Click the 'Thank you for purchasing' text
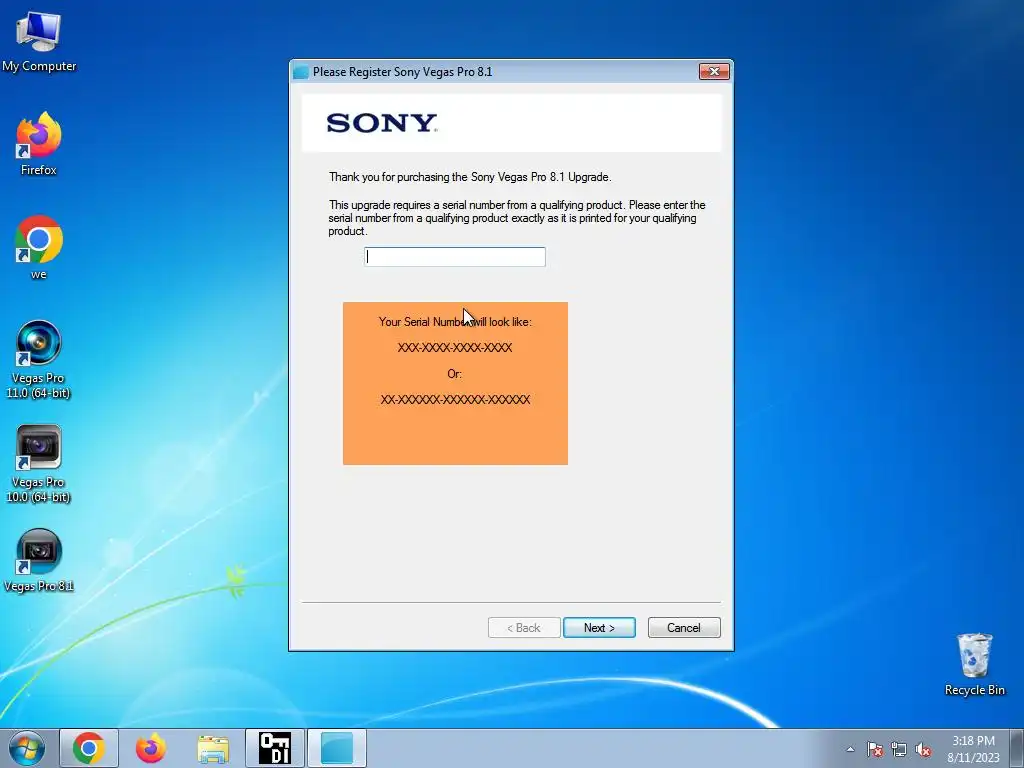 [x=470, y=177]
